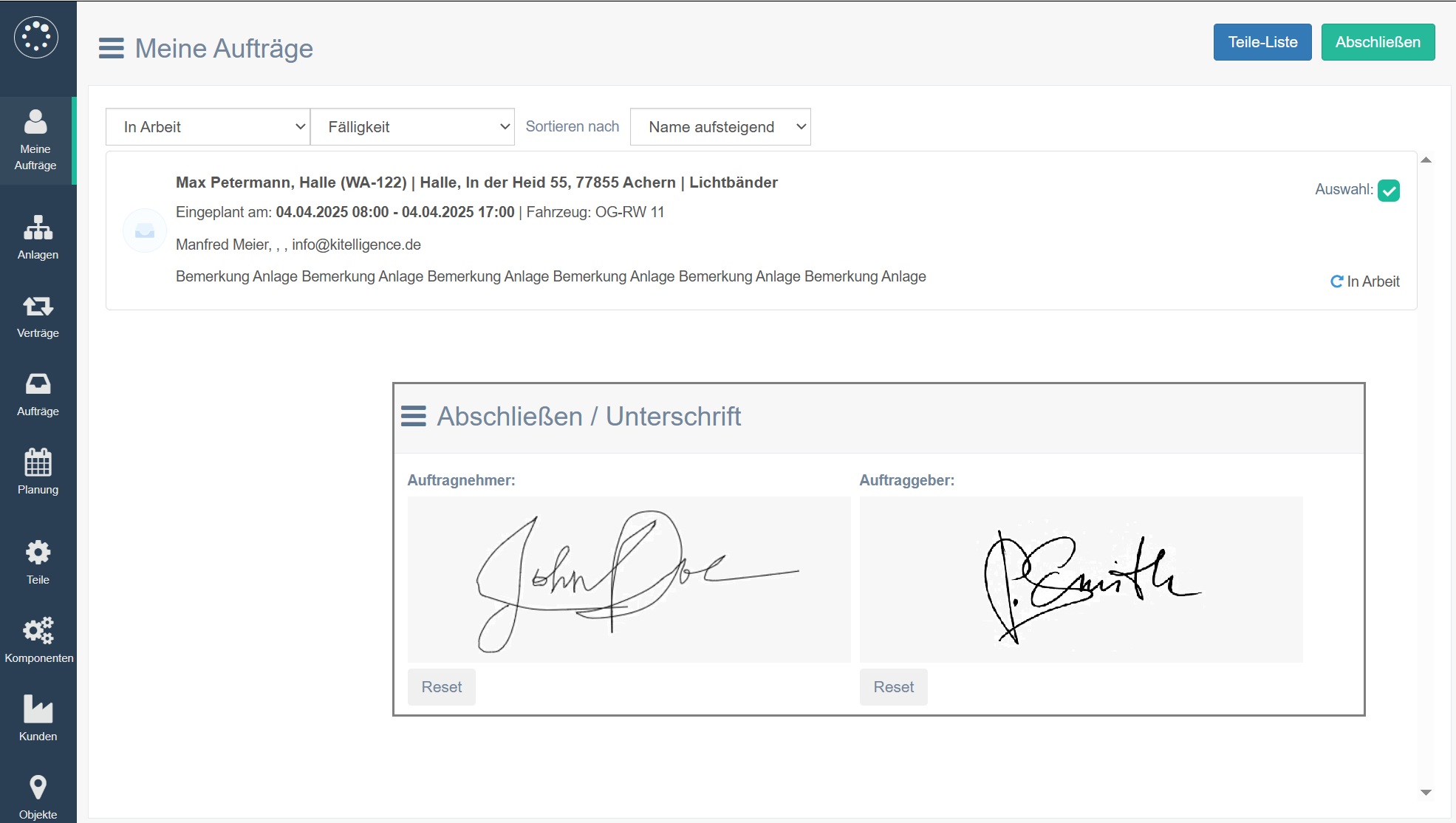Open the Verträge sidebar section

point(38,316)
